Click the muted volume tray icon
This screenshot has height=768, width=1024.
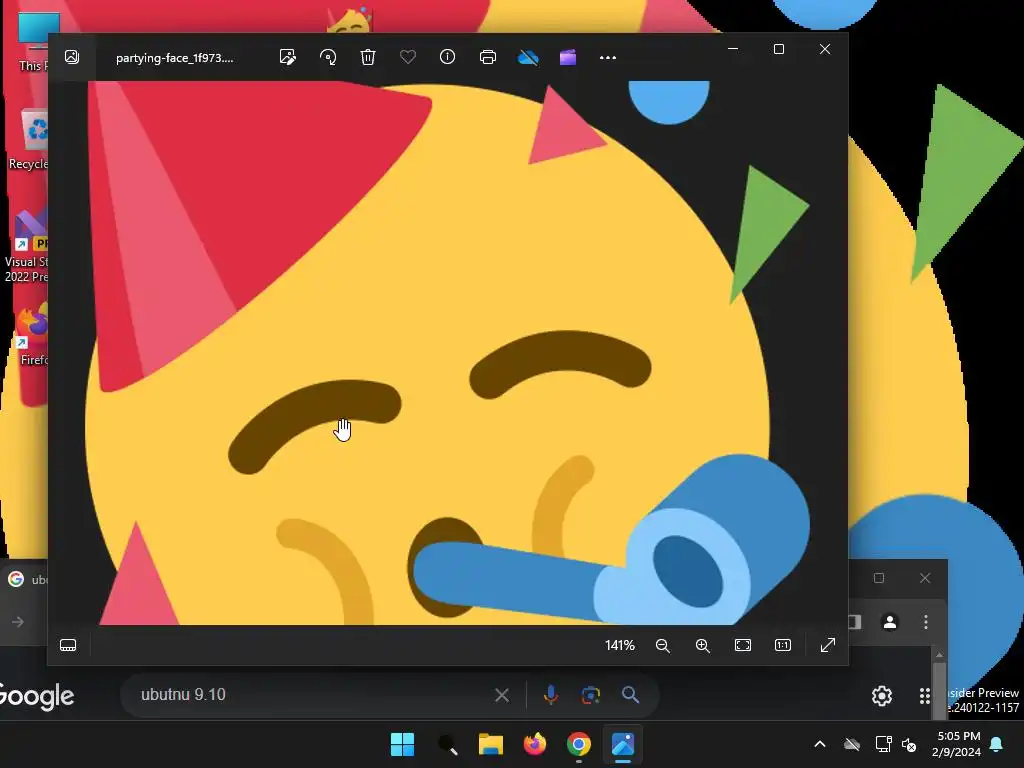(909, 744)
